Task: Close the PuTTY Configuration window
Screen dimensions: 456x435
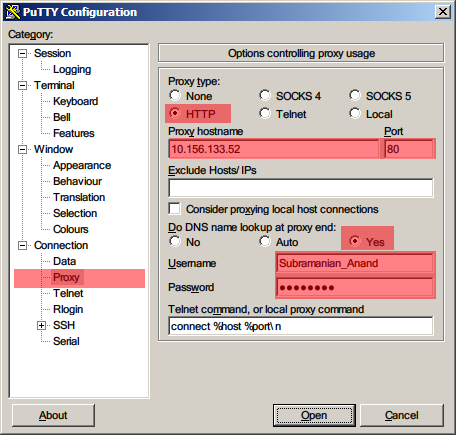Action: 443,12
